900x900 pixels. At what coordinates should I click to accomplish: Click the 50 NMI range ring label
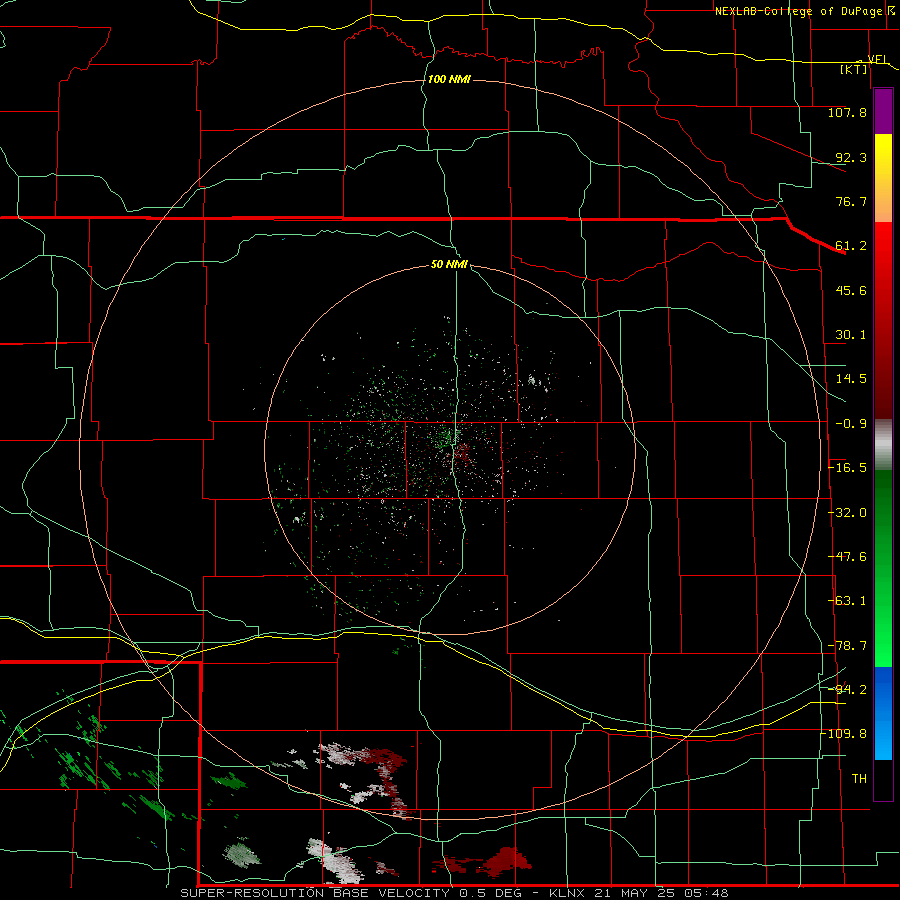click(x=449, y=265)
